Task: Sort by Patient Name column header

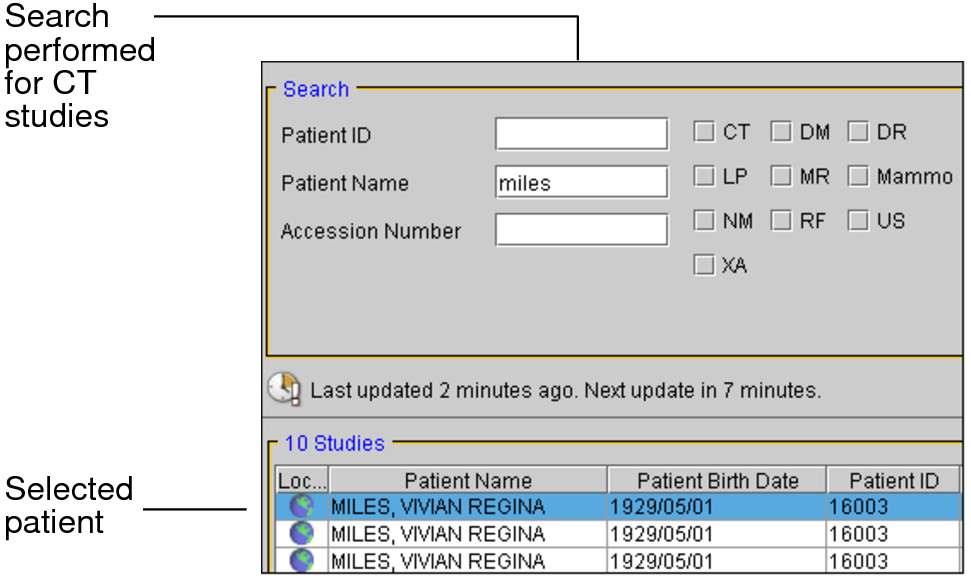Action: coord(468,481)
